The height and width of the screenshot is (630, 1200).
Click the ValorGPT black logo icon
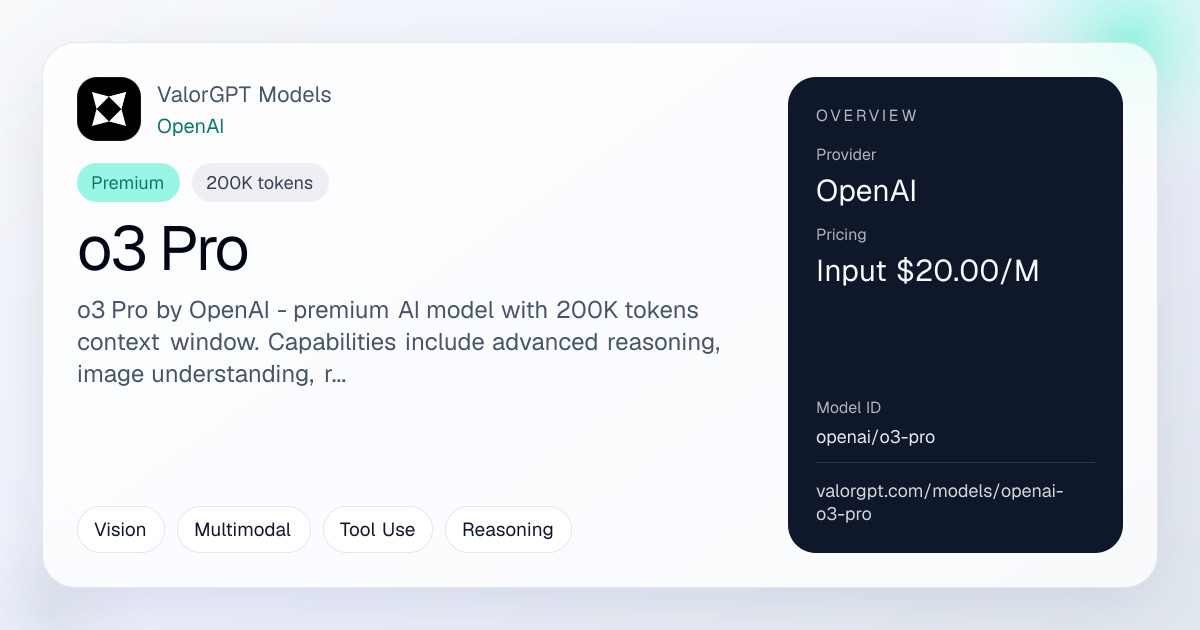[109, 109]
